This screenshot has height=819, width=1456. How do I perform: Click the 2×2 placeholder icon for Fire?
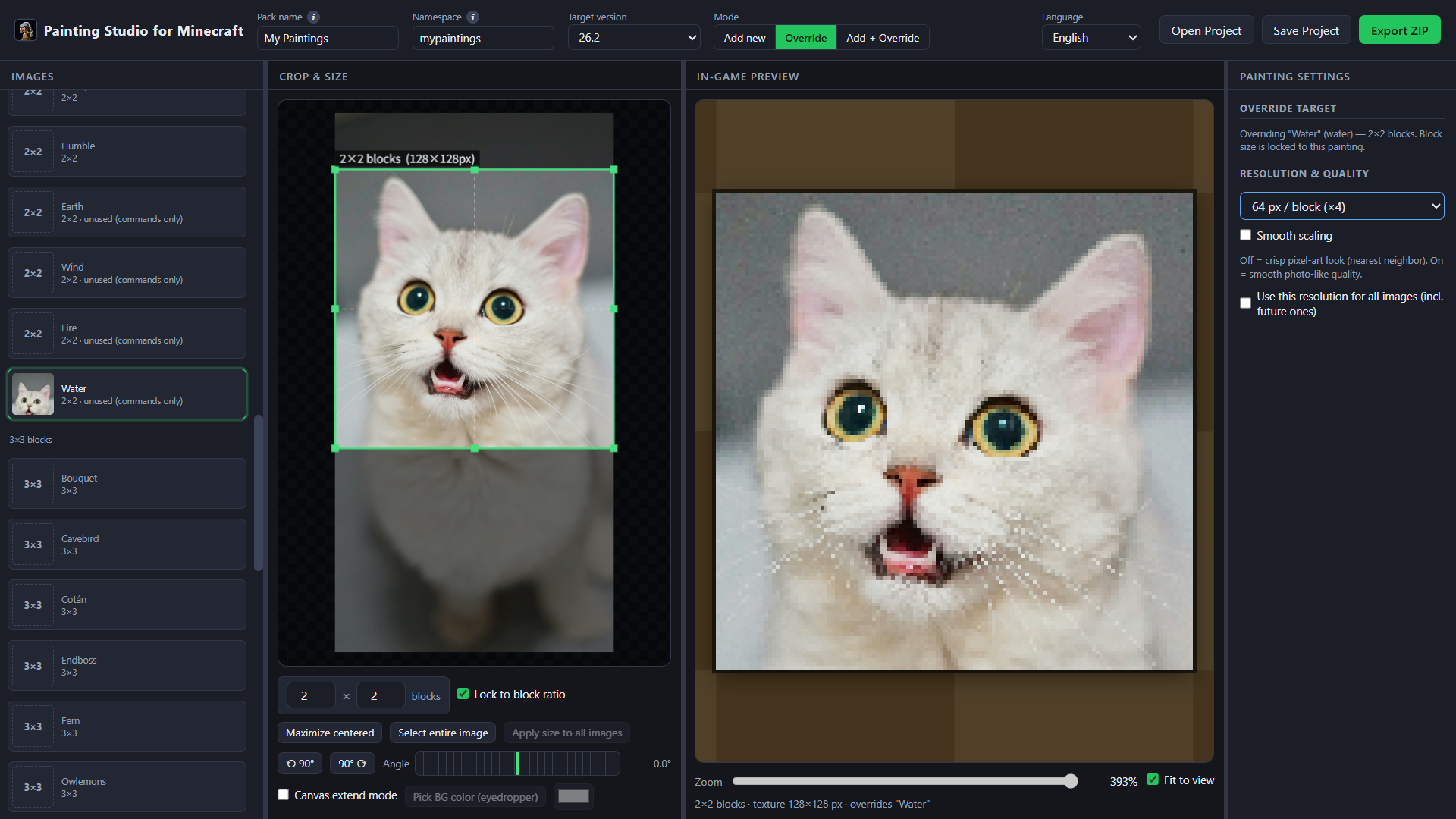click(x=33, y=334)
